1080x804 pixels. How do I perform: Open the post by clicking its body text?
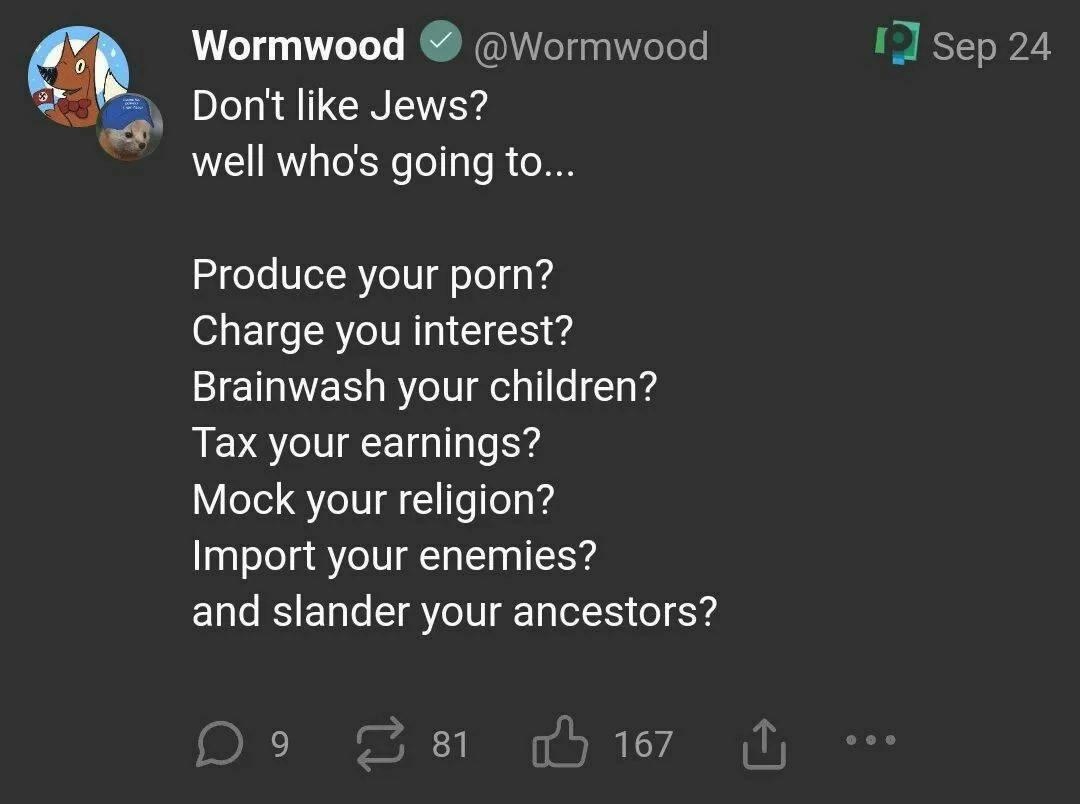click(x=455, y=358)
